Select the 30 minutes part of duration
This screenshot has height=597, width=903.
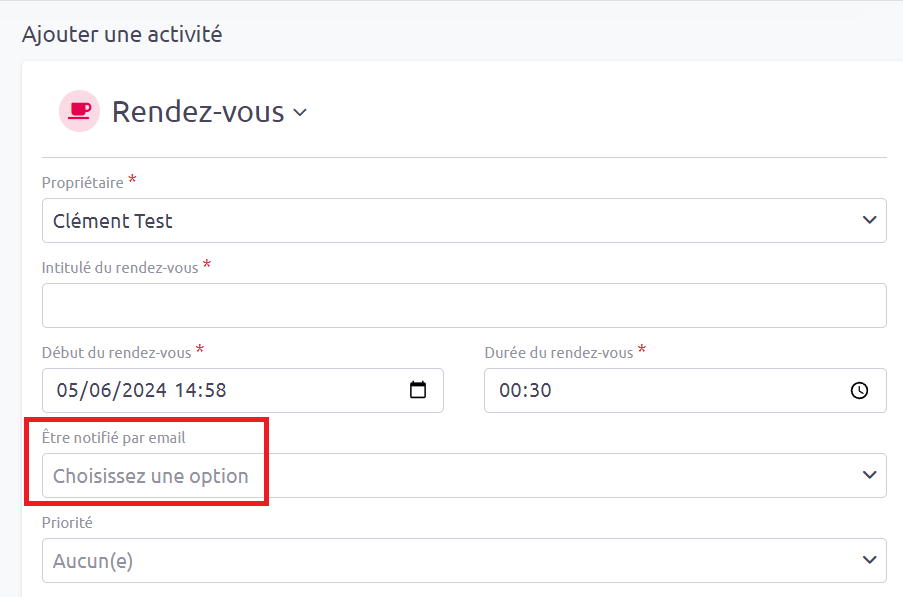tap(540, 390)
